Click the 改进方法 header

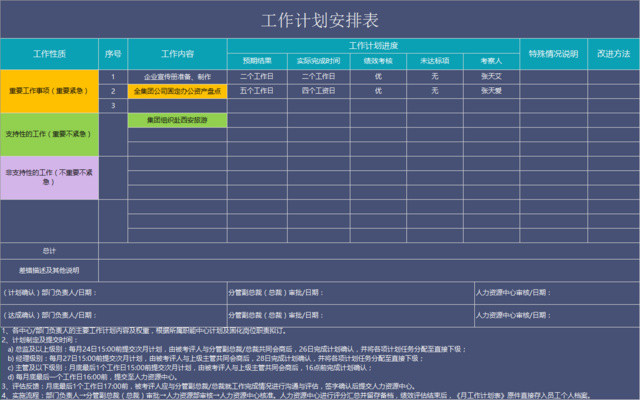click(613, 54)
